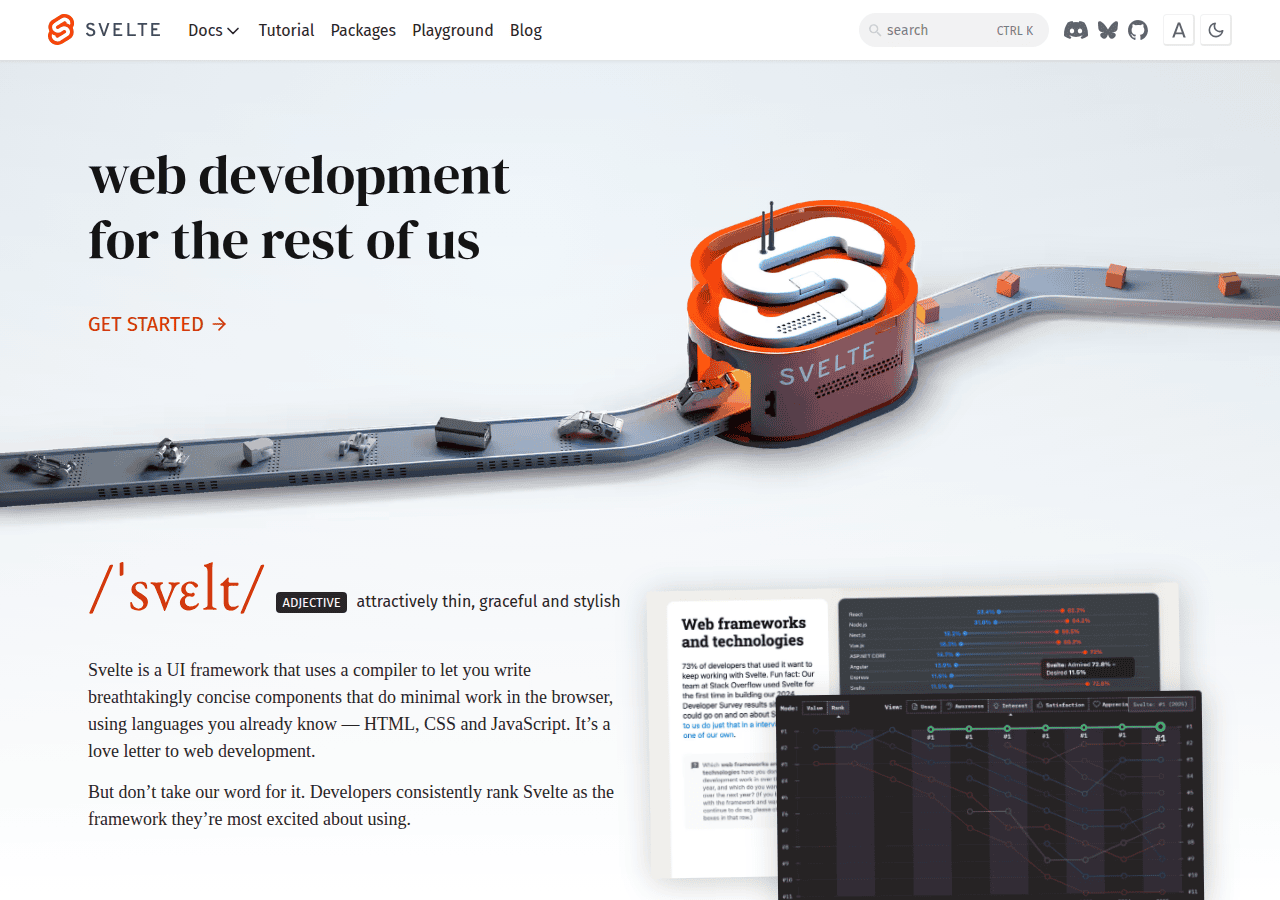Visit the Blog page
1280x900 pixels.
coord(526,30)
